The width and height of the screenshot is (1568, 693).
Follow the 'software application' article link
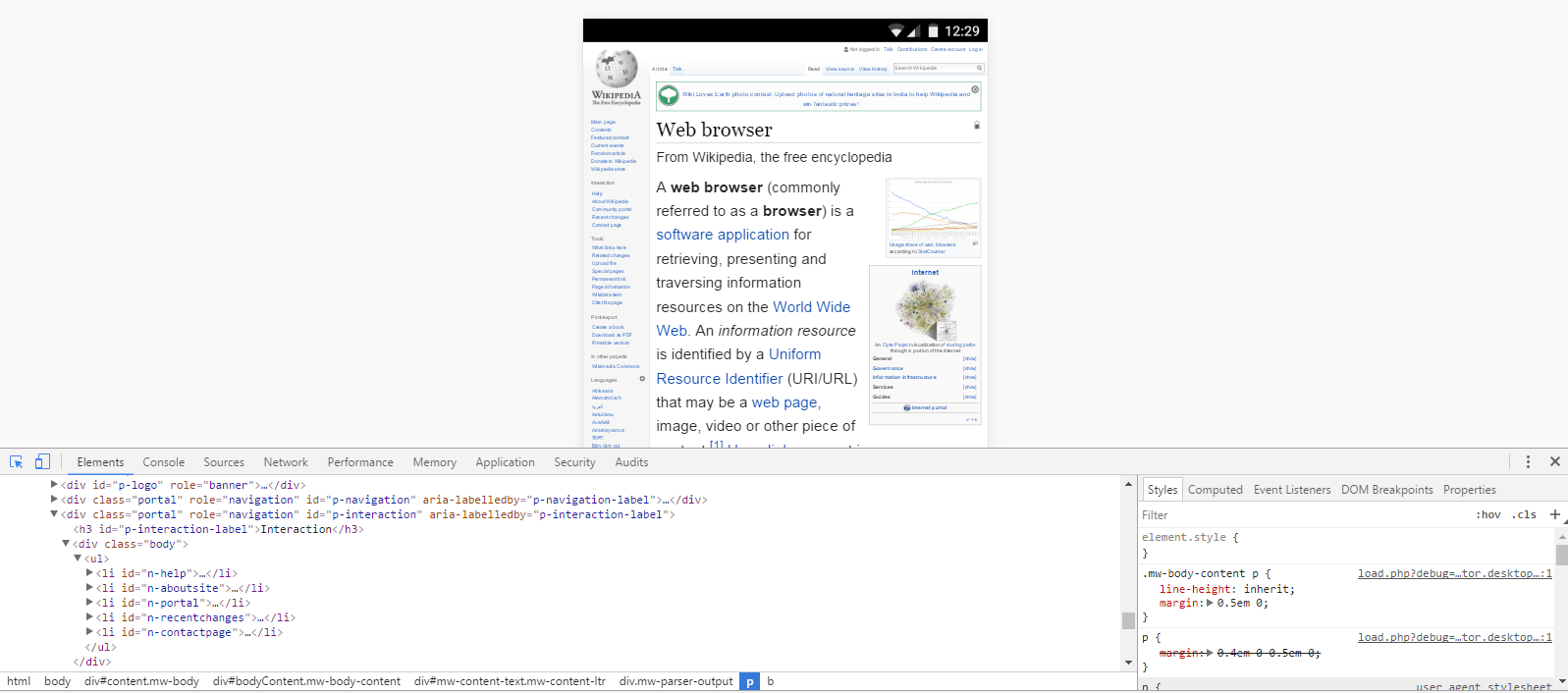(723, 235)
